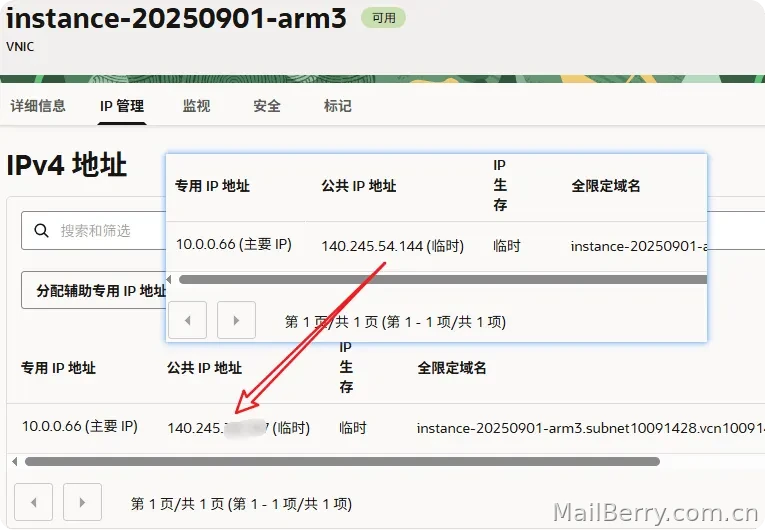Select 10.0.0.66 (主要 IP) in bottom table

pyautogui.click(x=80, y=426)
